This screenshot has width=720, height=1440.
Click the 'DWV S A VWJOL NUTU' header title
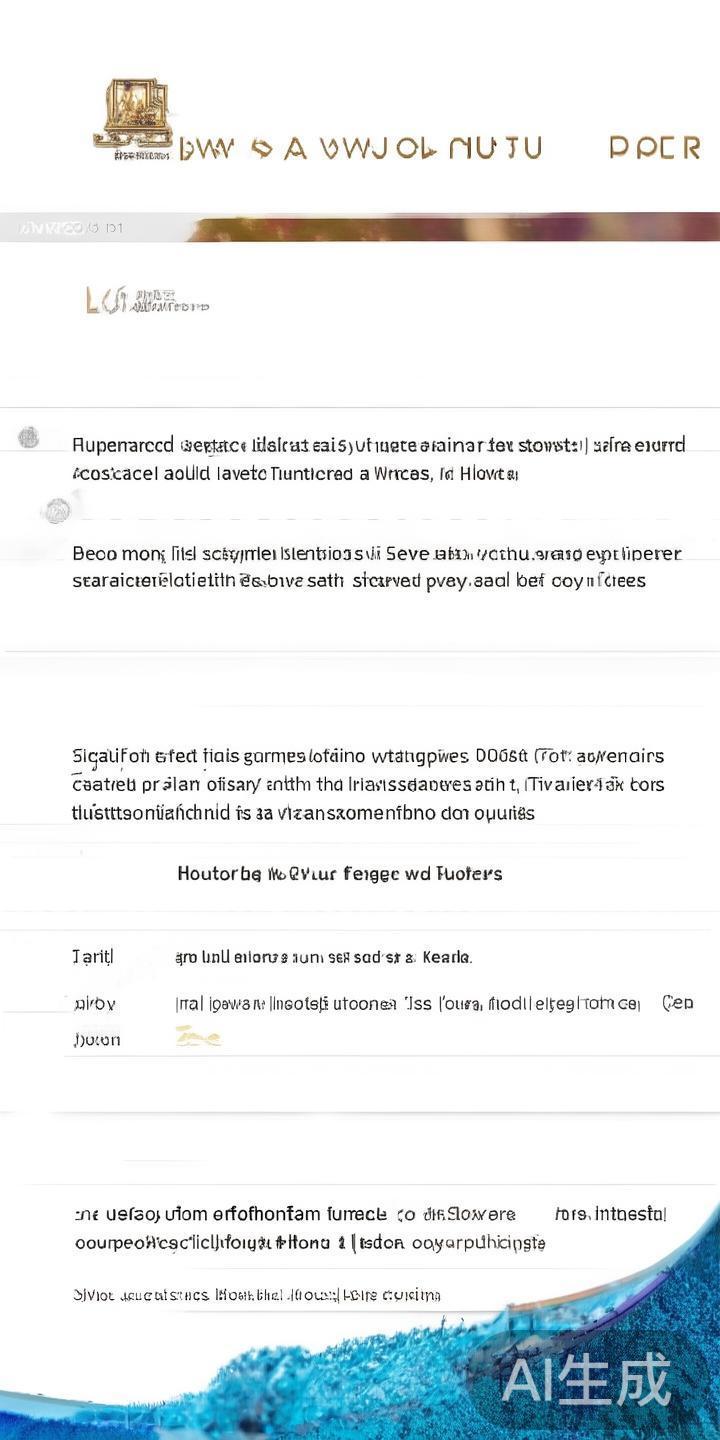point(360,149)
